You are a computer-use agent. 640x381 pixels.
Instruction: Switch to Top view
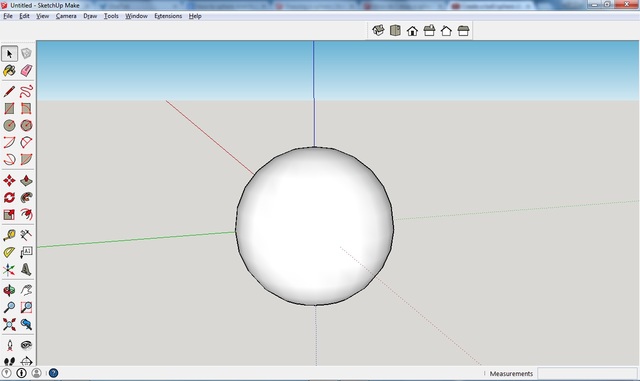[x=395, y=30]
